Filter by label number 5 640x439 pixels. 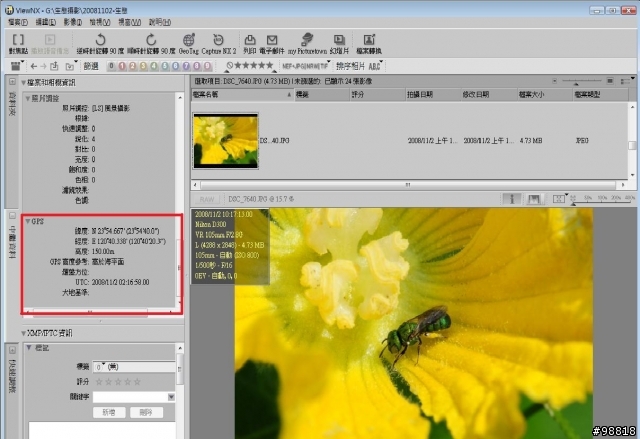165,66
